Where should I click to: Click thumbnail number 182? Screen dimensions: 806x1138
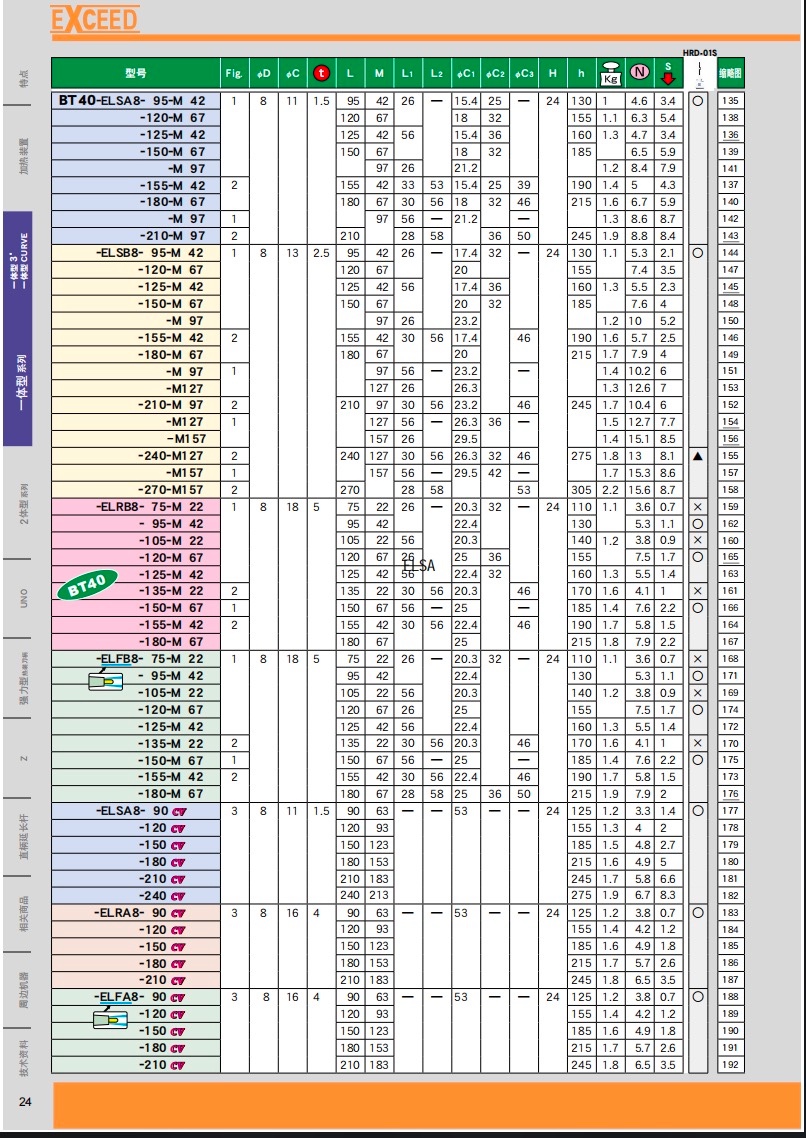tap(731, 896)
